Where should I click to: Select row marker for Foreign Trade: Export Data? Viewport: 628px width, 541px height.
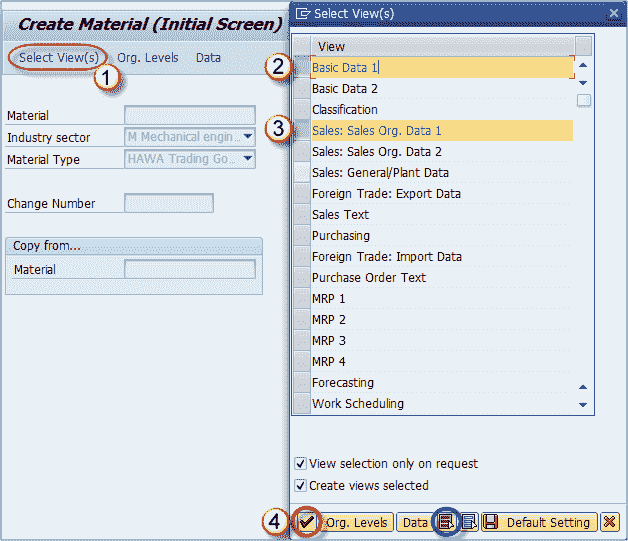(x=302, y=193)
